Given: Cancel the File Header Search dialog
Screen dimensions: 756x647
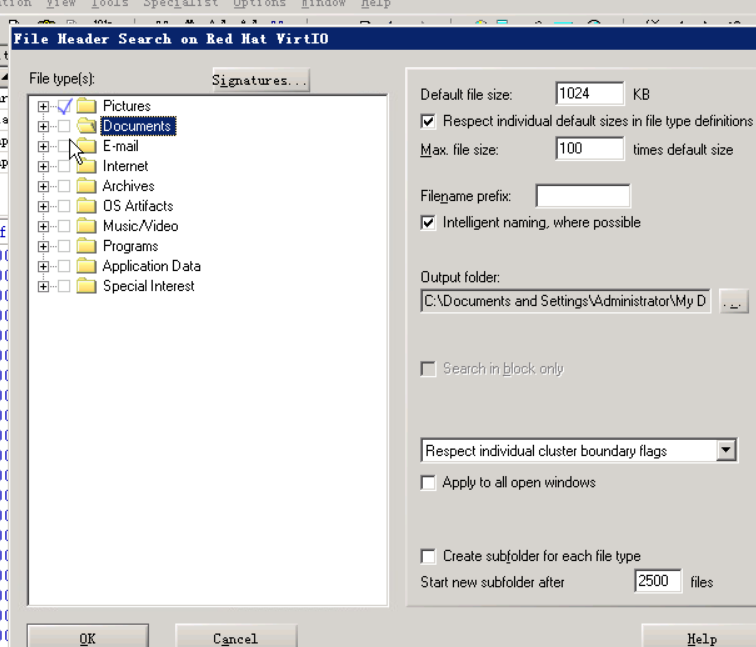Looking at the screenshot, I should pos(235,638).
